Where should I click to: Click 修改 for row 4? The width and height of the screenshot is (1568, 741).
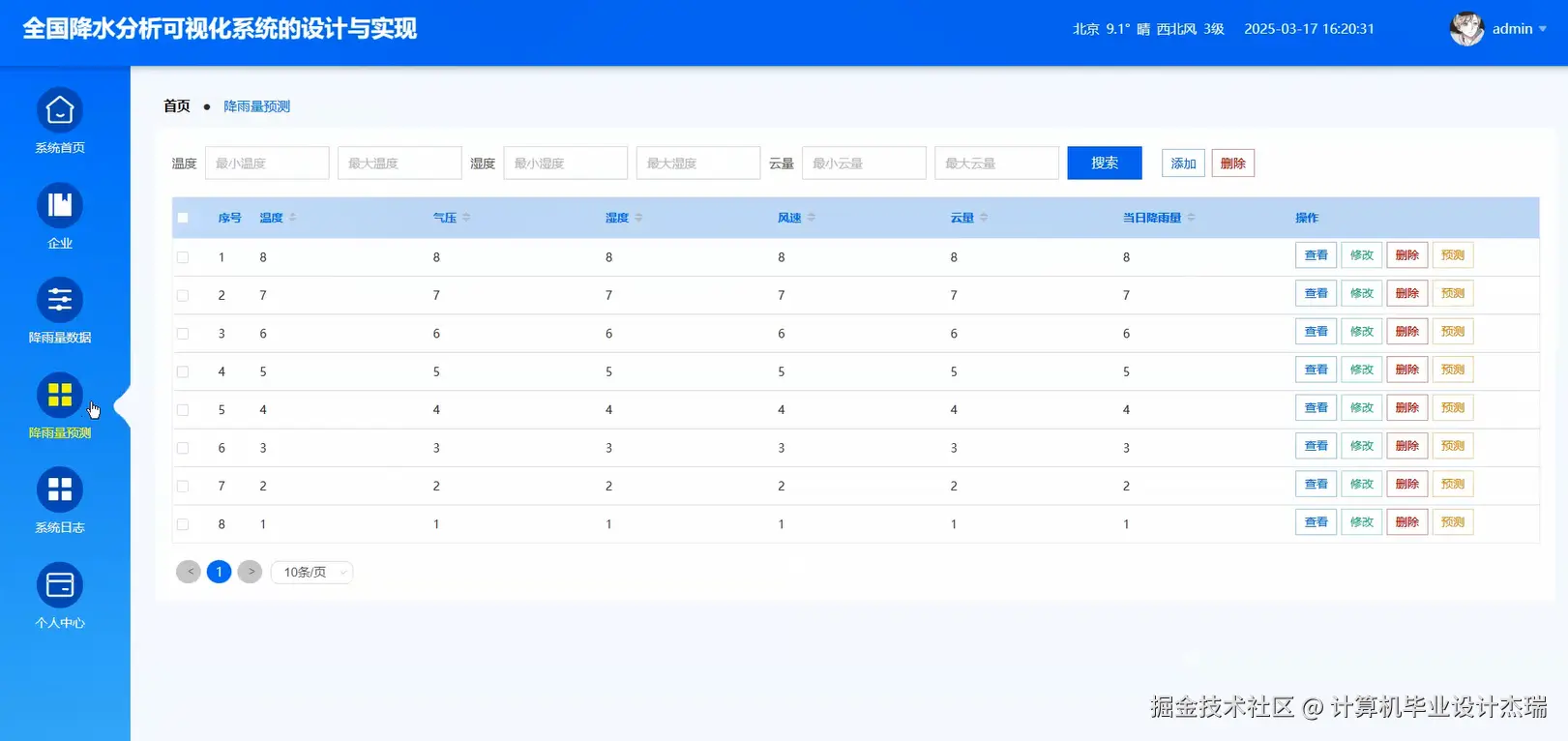pos(1362,370)
